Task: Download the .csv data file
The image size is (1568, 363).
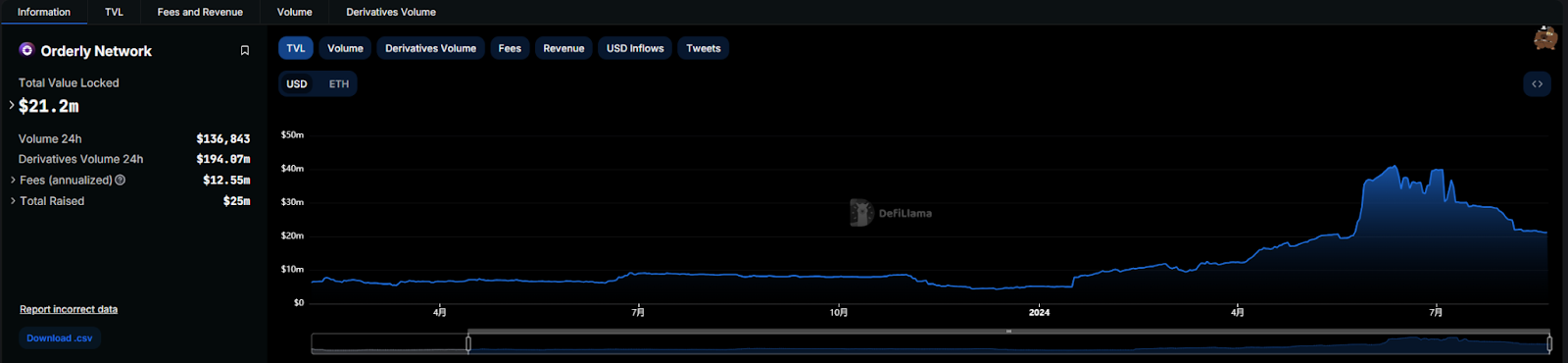Action: point(60,338)
